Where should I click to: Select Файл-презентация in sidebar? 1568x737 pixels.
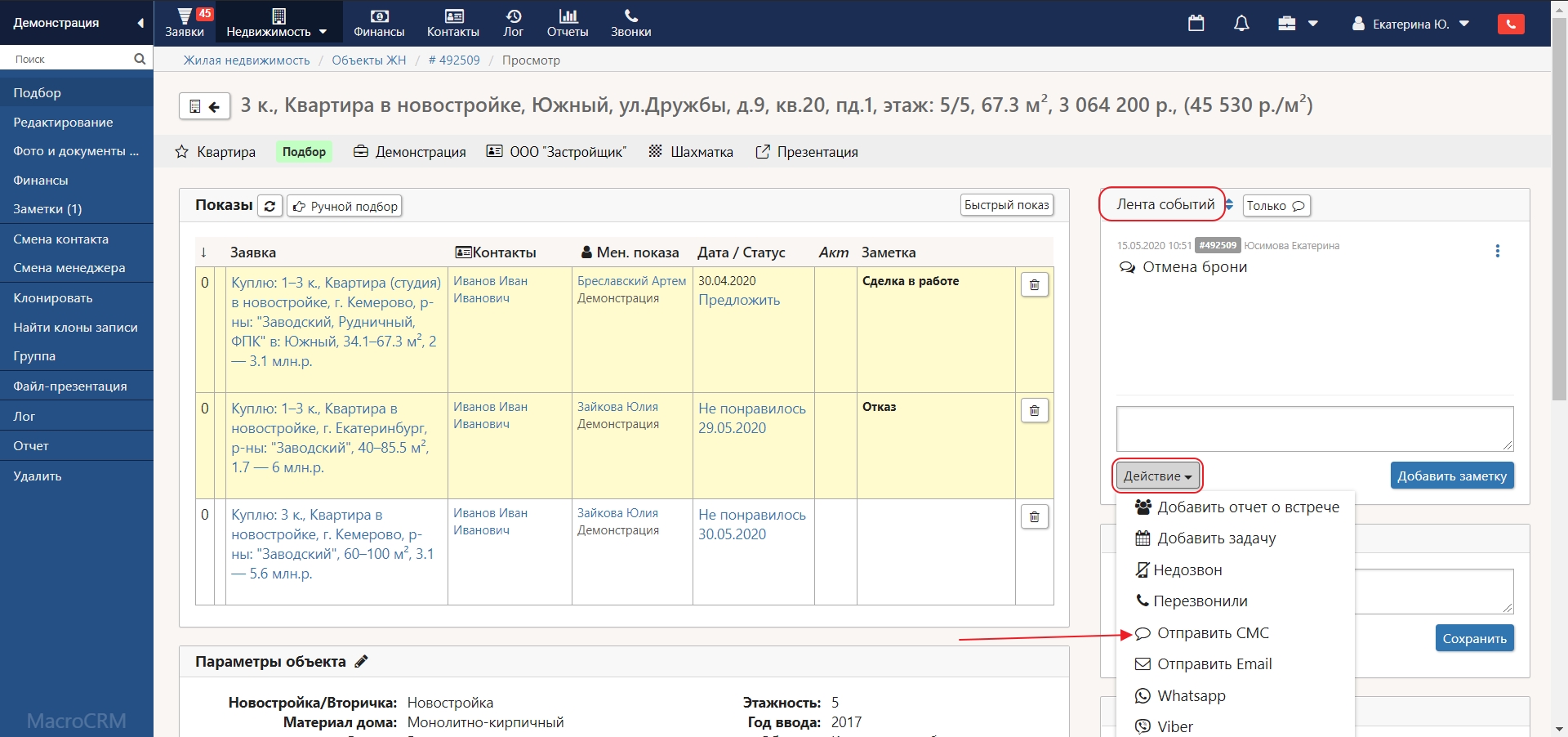coord(77,386)
